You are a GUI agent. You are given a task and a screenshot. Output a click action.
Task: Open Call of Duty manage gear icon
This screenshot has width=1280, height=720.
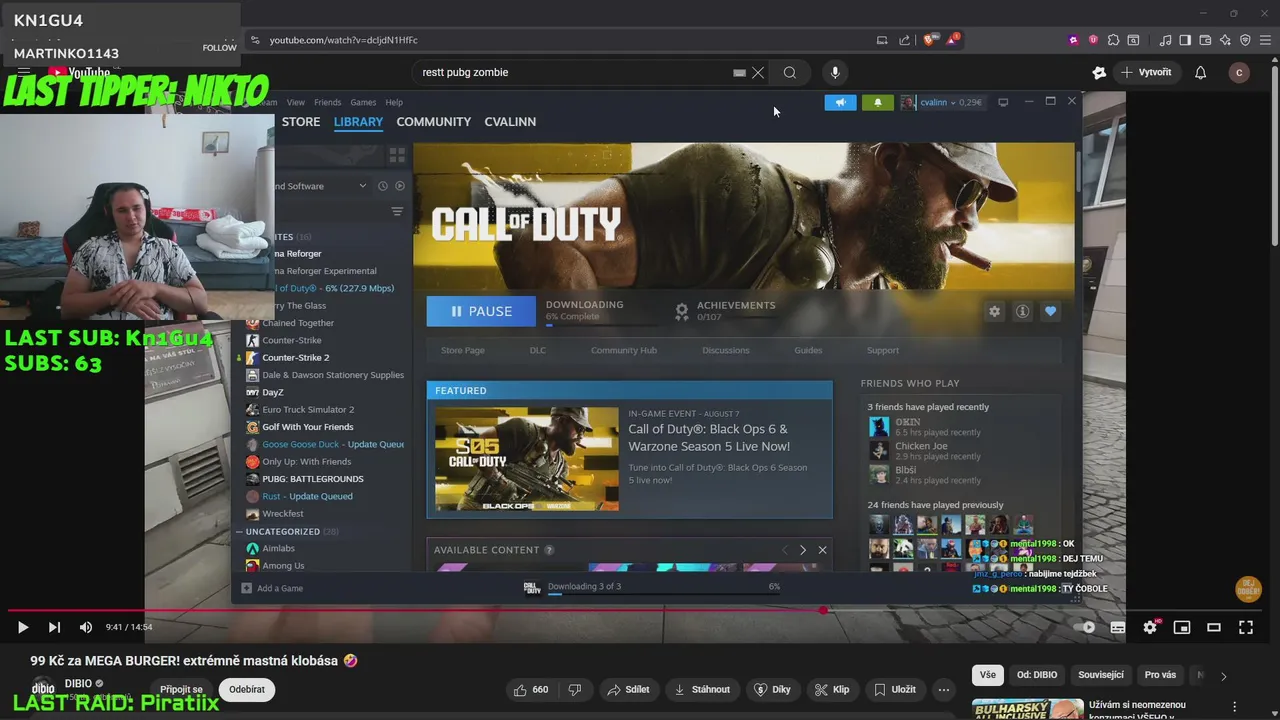click(994, 311)
